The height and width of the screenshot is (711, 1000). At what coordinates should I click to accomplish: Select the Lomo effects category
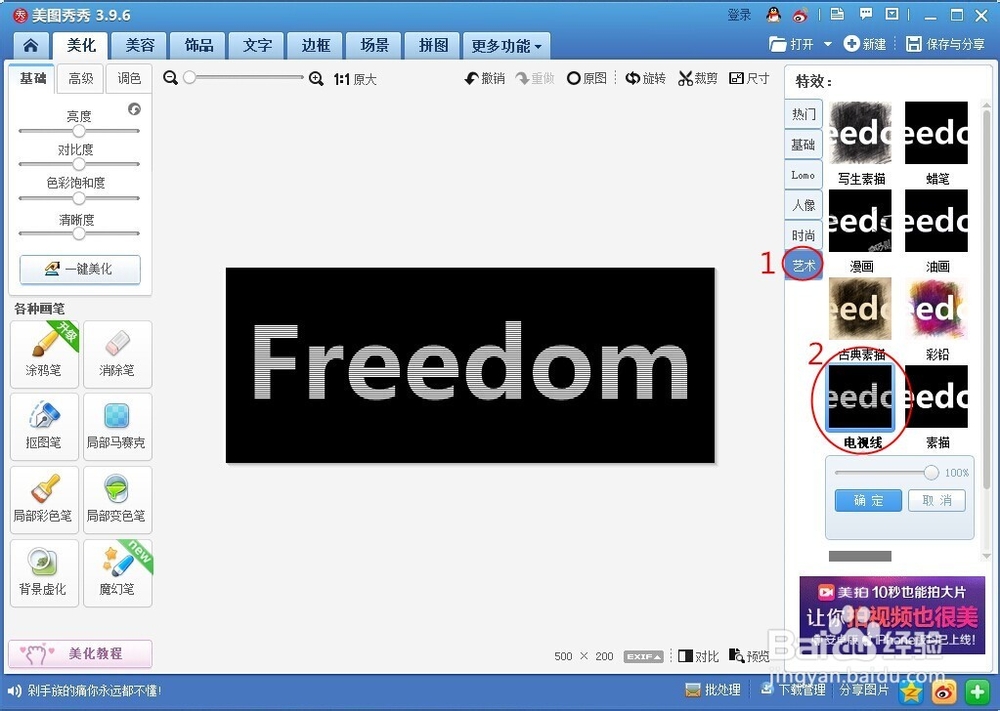coord(804,175)
